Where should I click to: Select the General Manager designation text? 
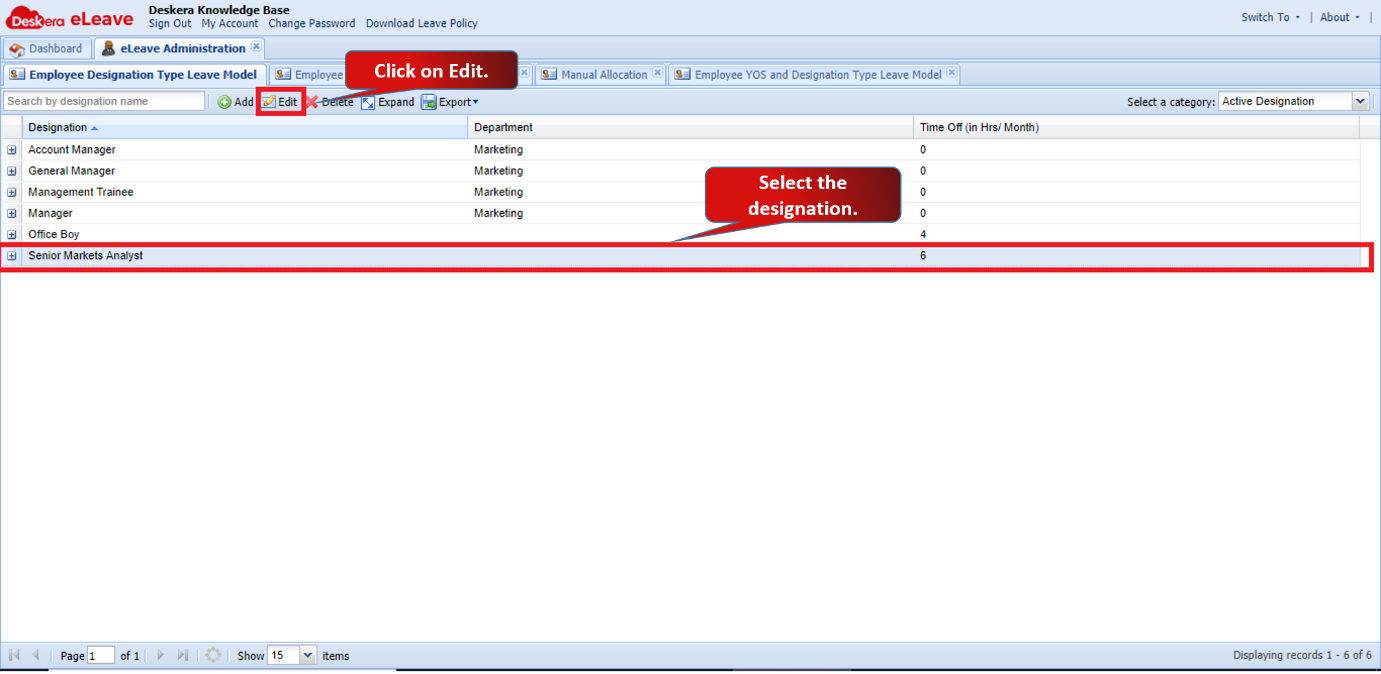(x=72, y=171)
